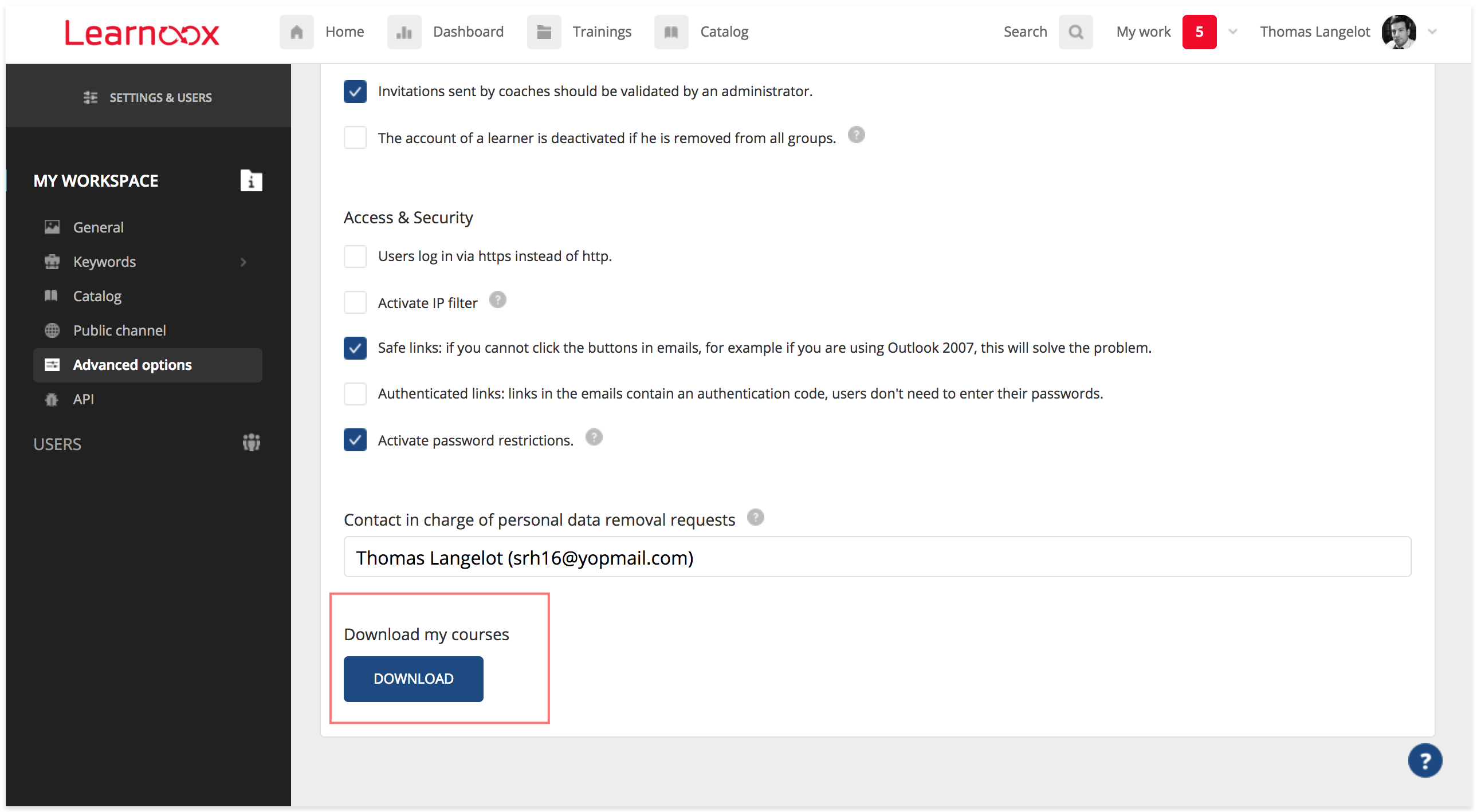Viewport: 1477px width, 812px height.
Task: Enable the Authenticated links checkbox
Action: pyautogui.click(x=355, y=393)
